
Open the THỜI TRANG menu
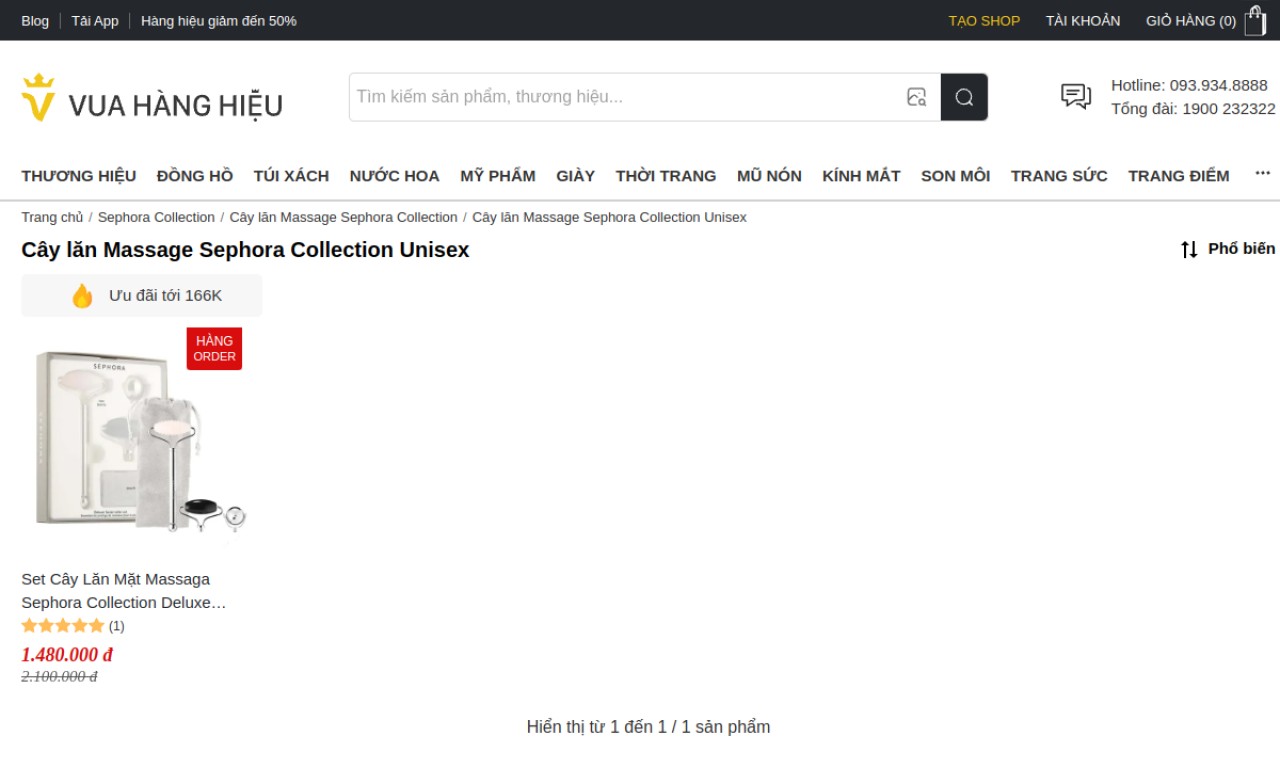pyautogui.click(x=666, y=176)
